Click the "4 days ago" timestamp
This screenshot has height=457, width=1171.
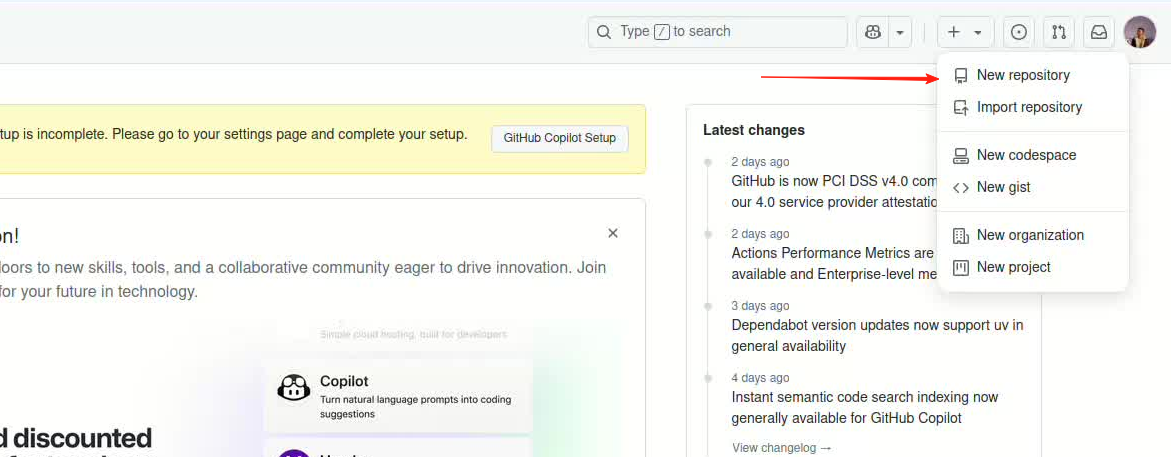[760, 379]
